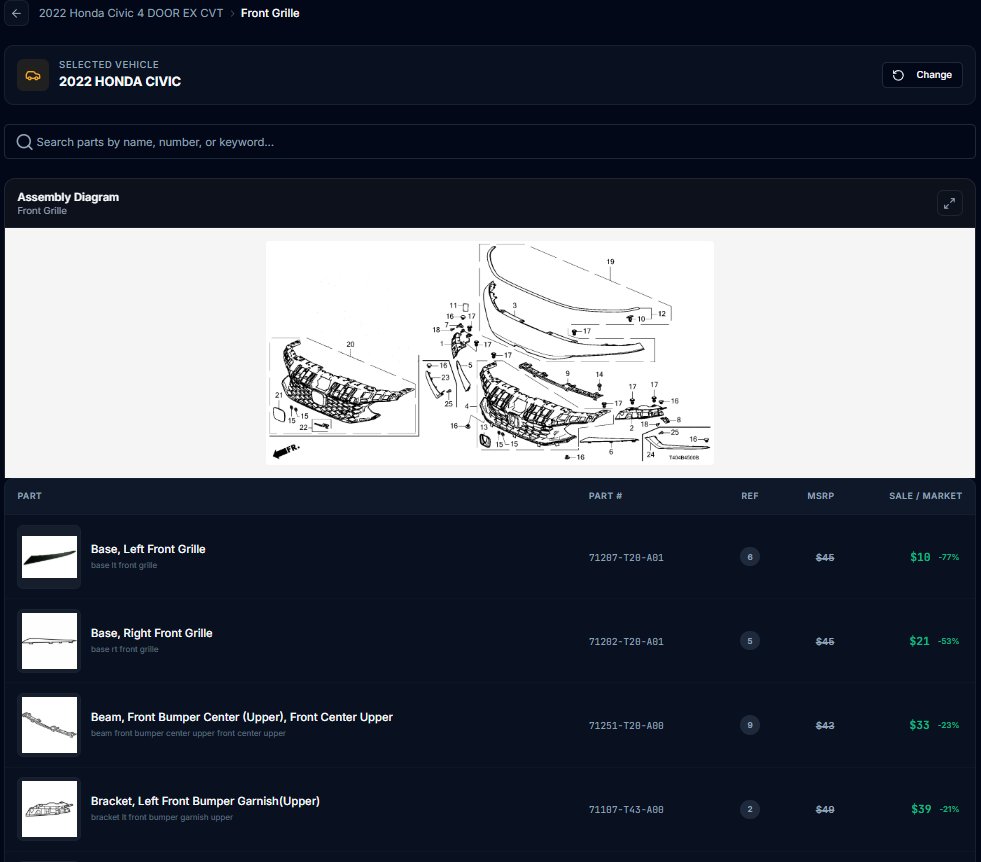Click the -21% discount label
Screen dimensions: 981x862
[x=949, y=809]
